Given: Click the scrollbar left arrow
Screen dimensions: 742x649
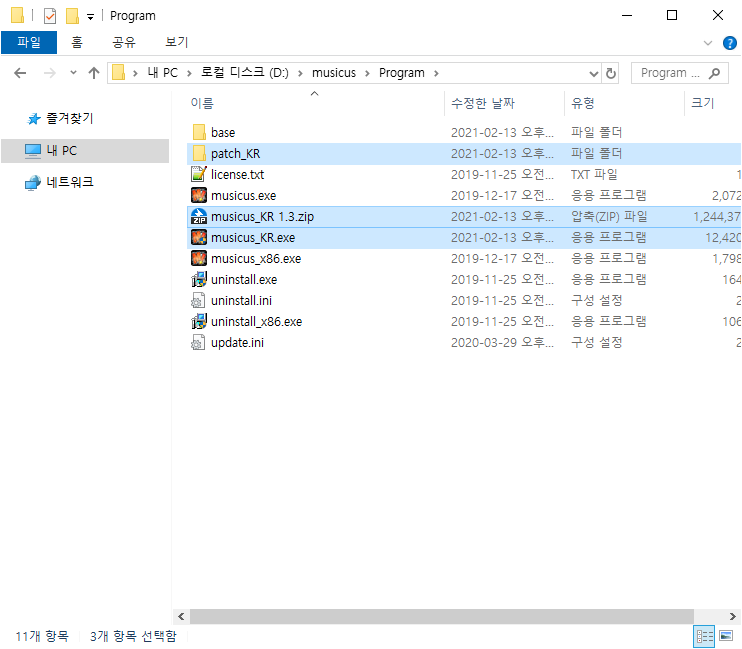Looking at the screenshot, I should (x=181, y=616).
